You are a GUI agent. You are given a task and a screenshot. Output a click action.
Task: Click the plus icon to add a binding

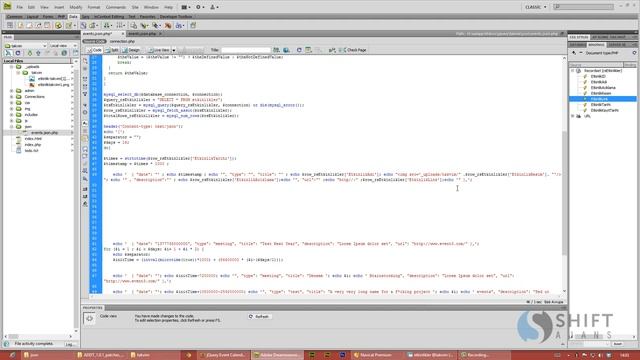pyautogui.click(x=574, y=53)
